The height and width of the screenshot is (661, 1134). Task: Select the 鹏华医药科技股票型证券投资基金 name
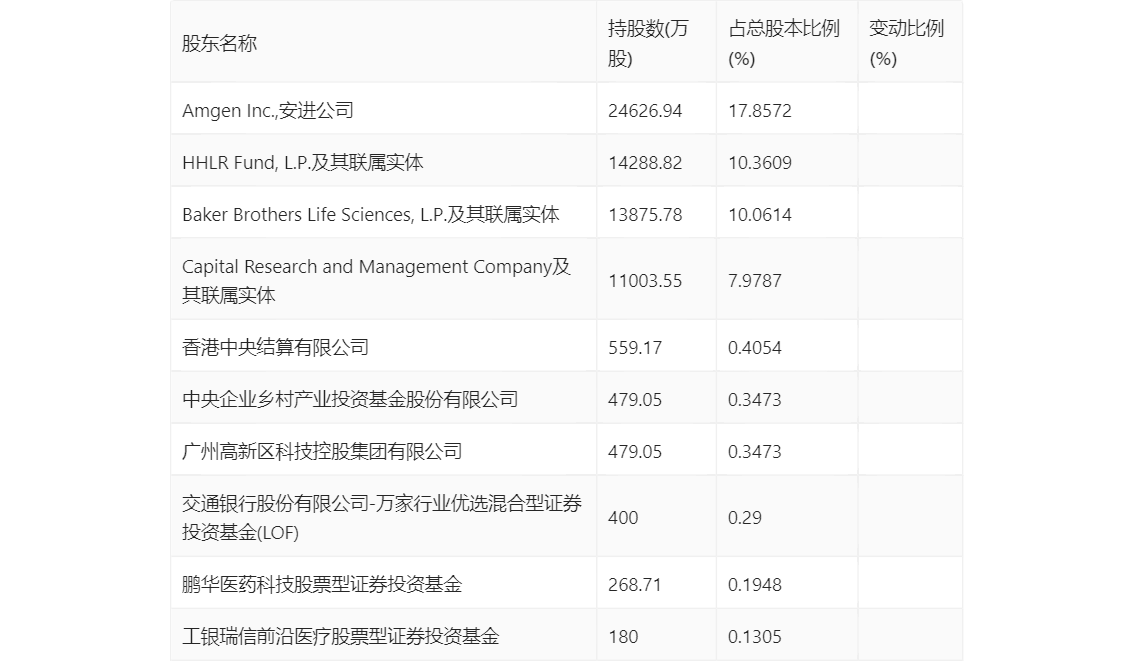[x=322, y=584]
